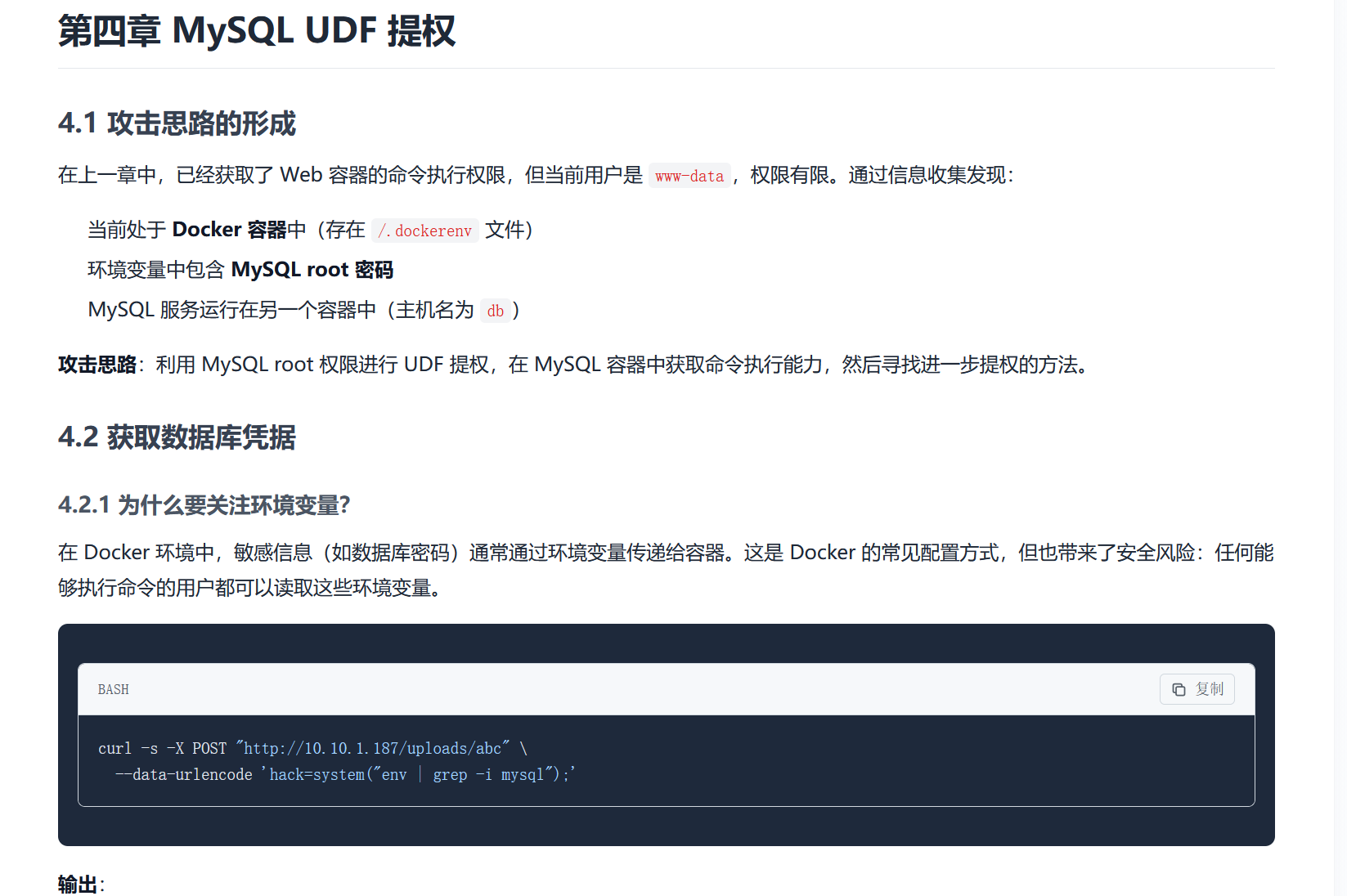Click the page's vertical scrollbar
The image size is (1347, 896).
[1340, 448]
